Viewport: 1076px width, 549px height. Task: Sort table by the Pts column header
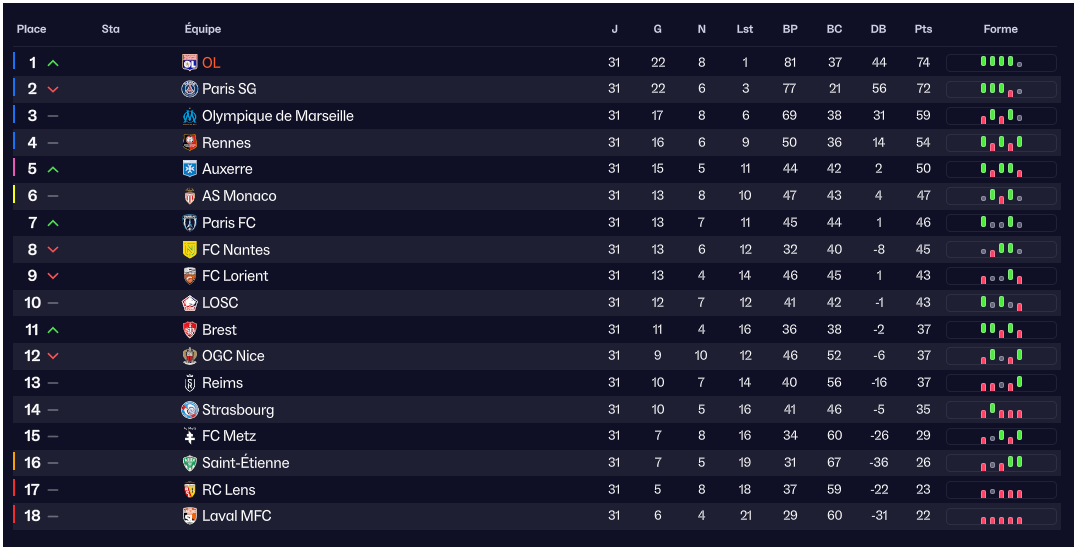click(x=923, y=29)
